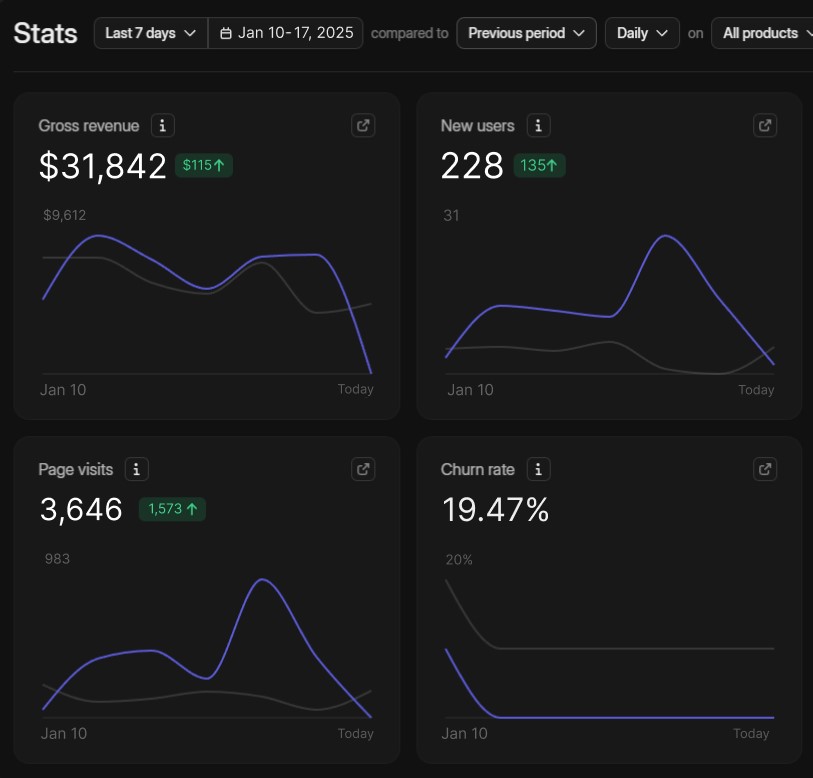Click the $115 revenue change badge

[204, 165]
